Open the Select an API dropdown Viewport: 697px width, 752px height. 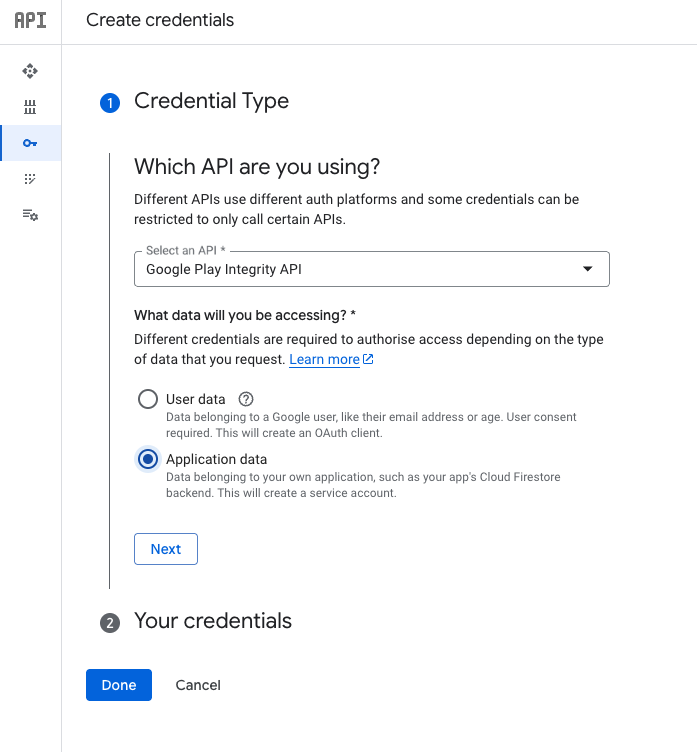coord(372,269)
